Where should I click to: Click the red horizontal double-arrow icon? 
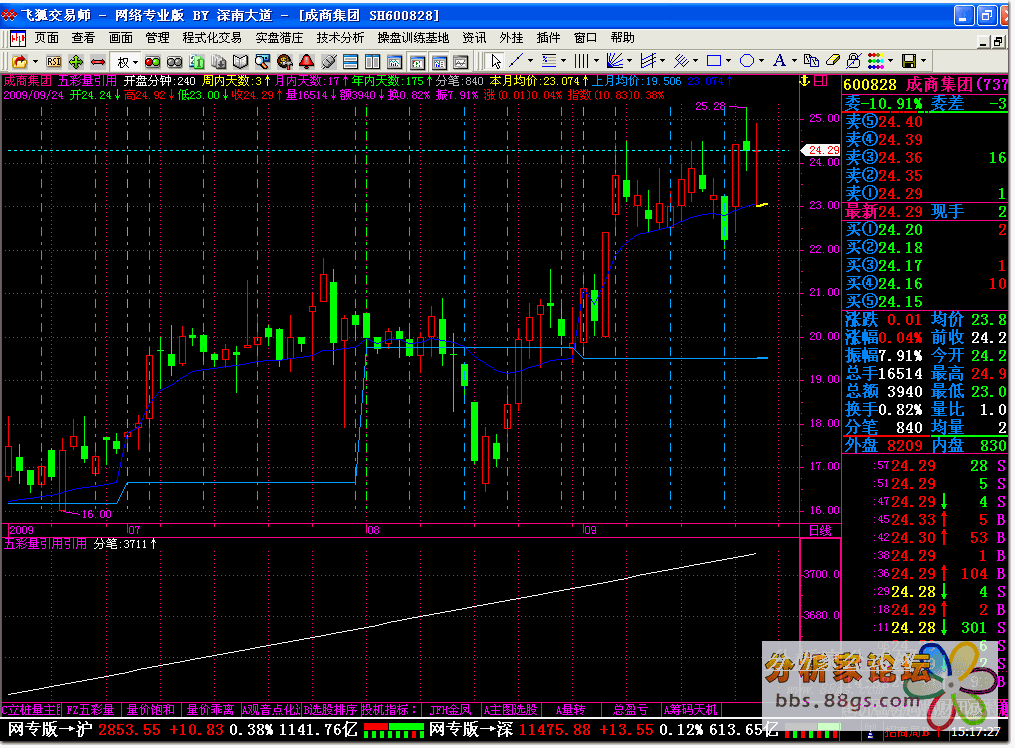(x=98, y=61)
